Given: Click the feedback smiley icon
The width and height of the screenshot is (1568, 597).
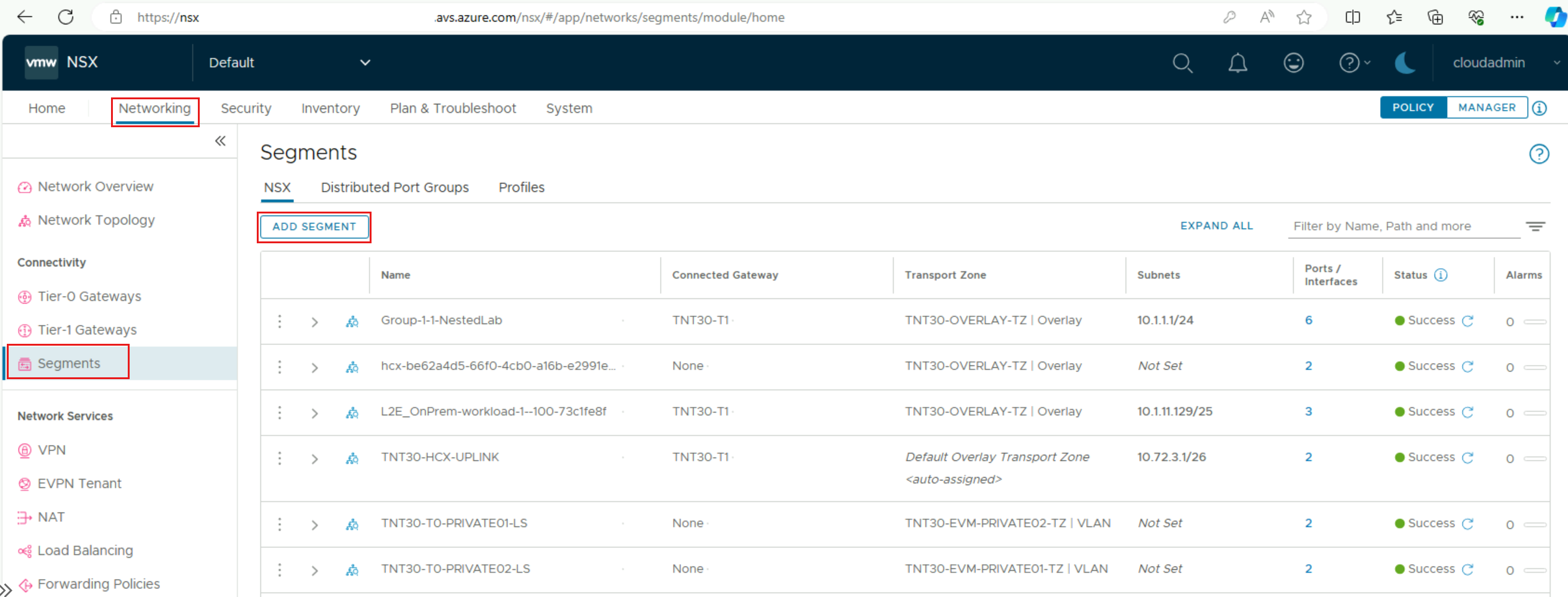Looking at the screenshot, I should pyautogui.click(x=1293, y=63).
